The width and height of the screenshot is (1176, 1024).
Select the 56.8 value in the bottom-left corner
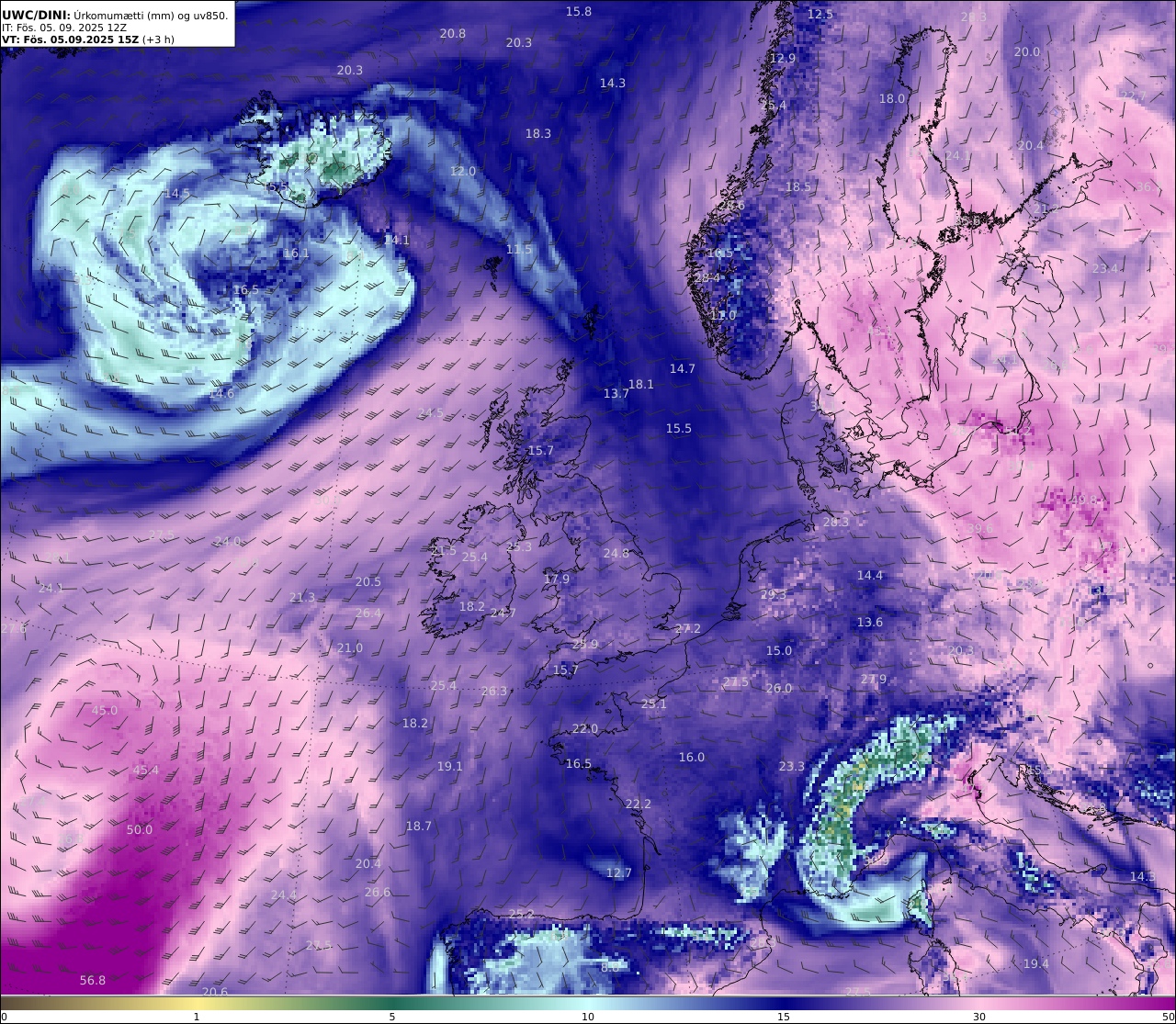(x=93, y=981)
